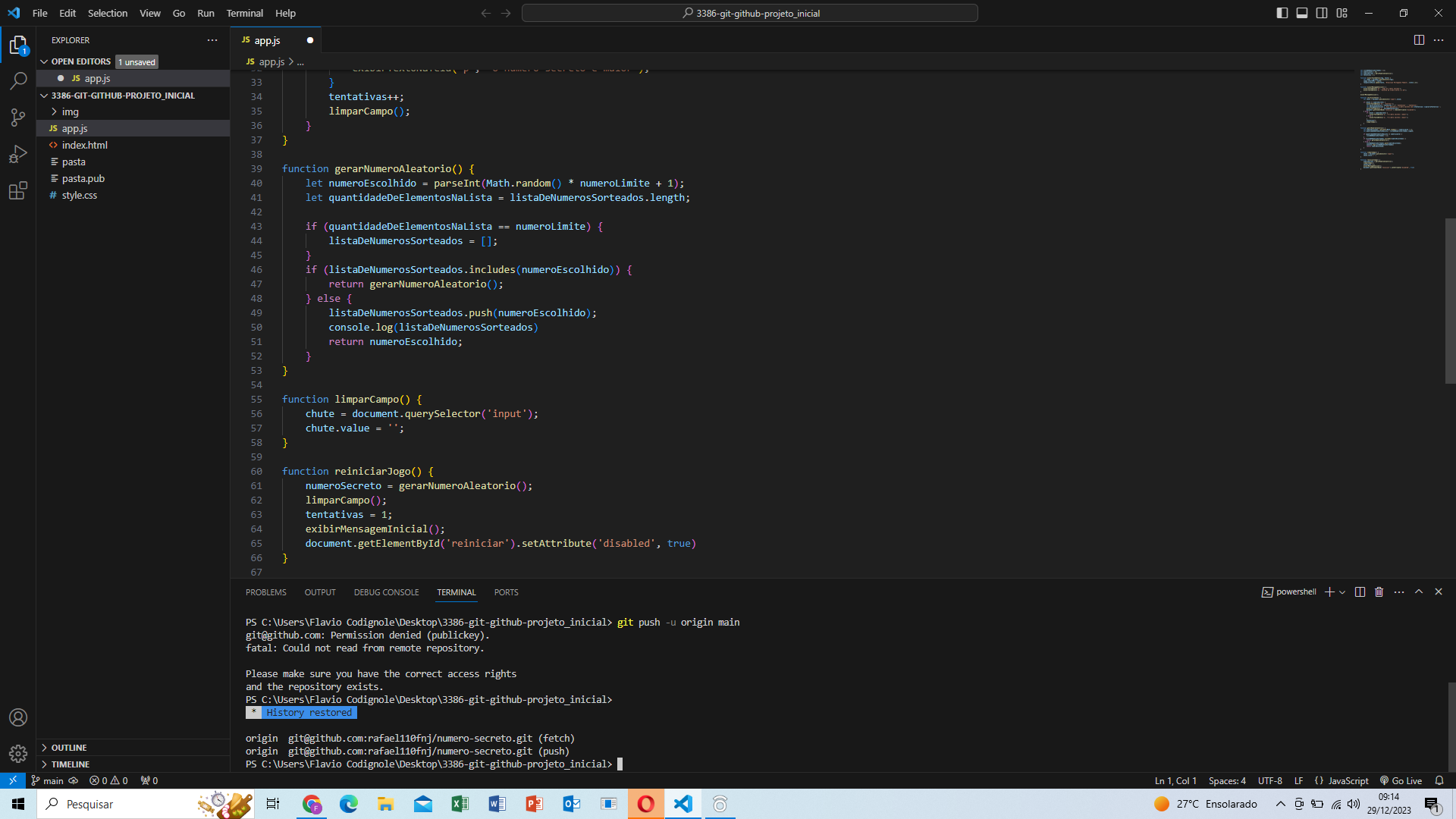Change end of line sequence LF

pos(1298,780)
